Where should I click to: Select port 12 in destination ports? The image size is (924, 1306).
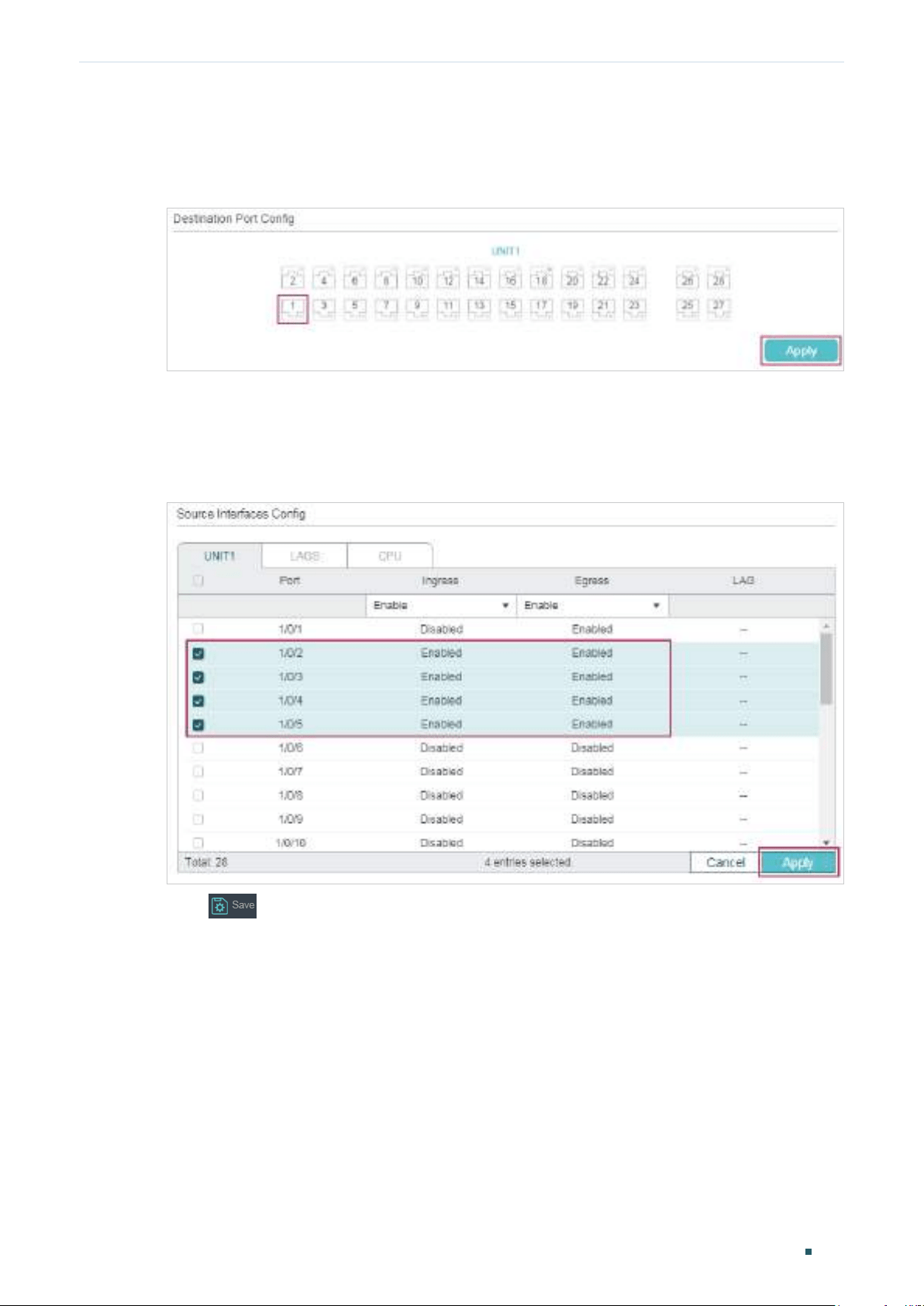[448, 280]
